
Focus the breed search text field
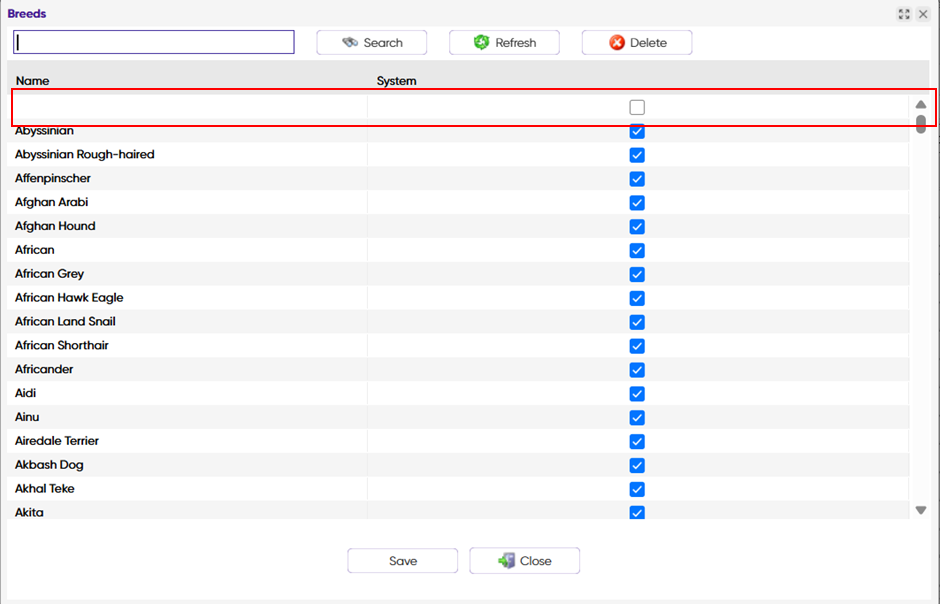click(154, 42)
